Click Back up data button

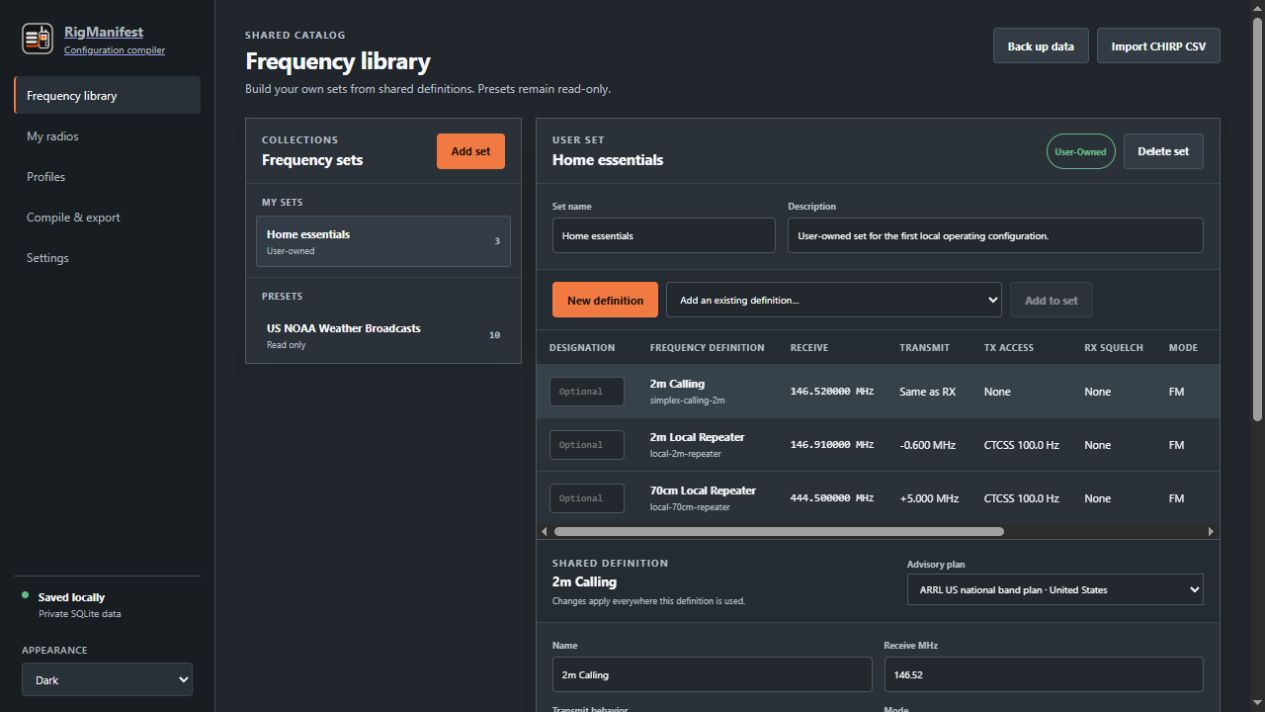[x=1040, y=46]
